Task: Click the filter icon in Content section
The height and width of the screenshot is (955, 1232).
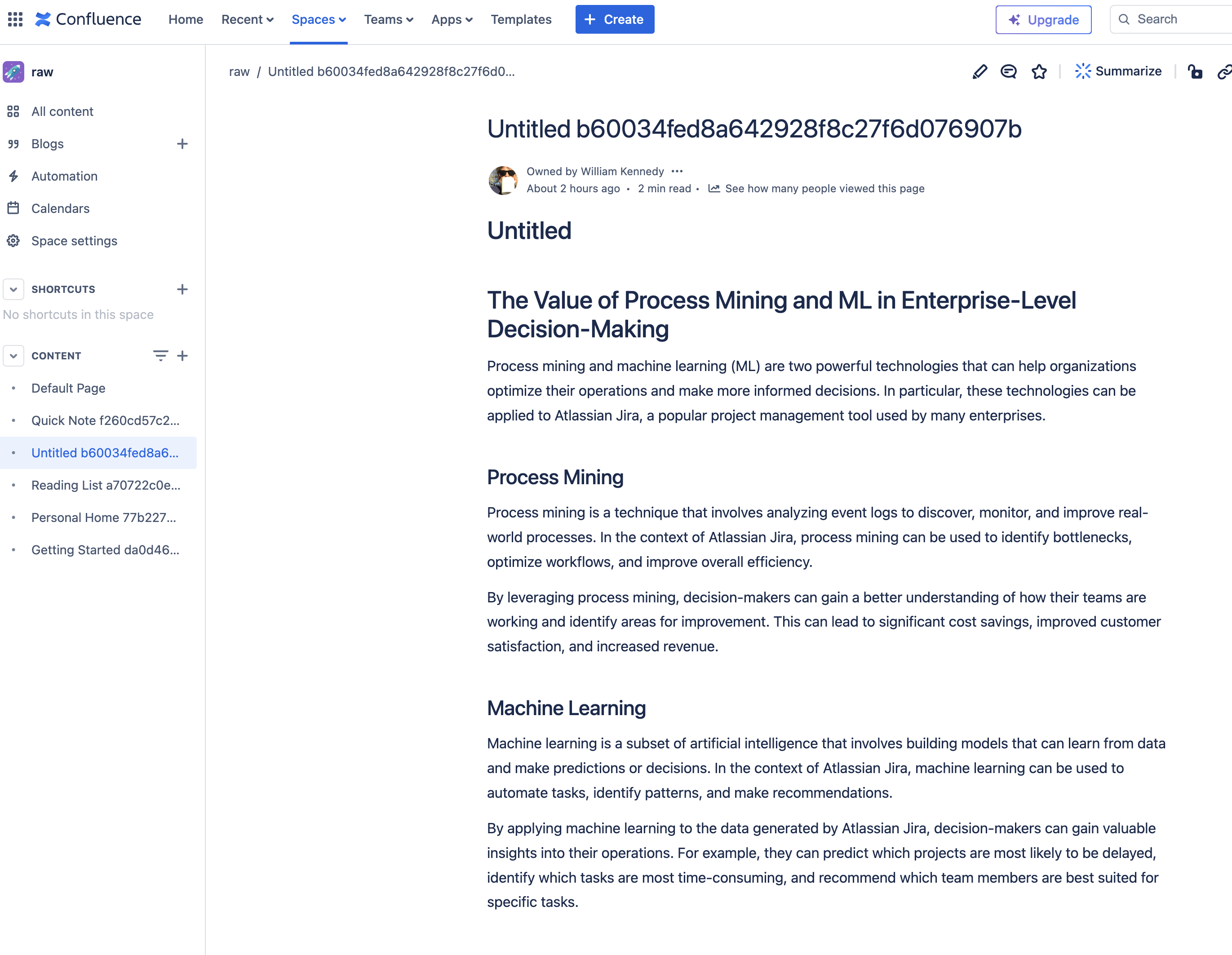Action: coord(160,355)
